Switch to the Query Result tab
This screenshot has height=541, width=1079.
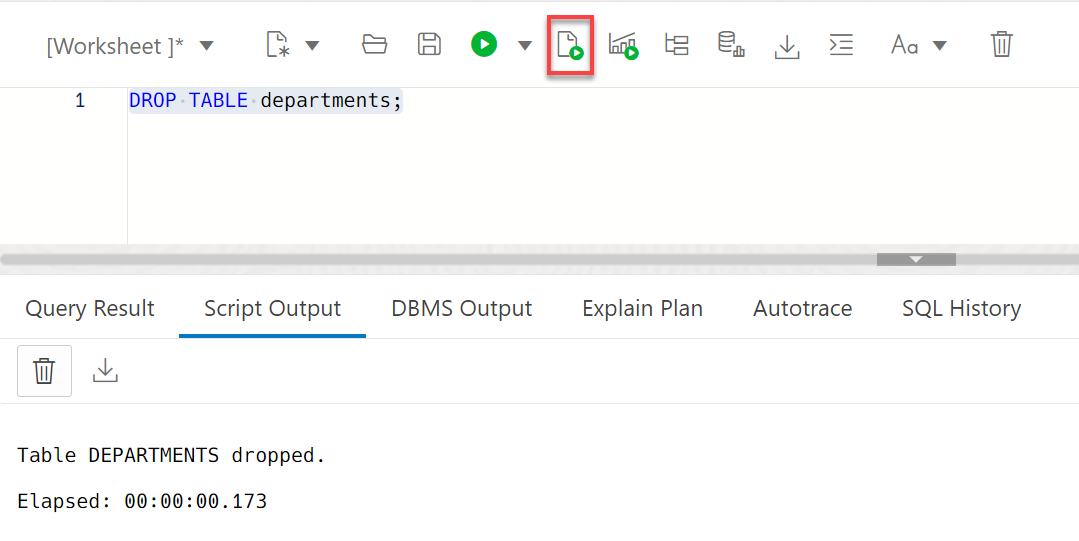click(90, 309)
